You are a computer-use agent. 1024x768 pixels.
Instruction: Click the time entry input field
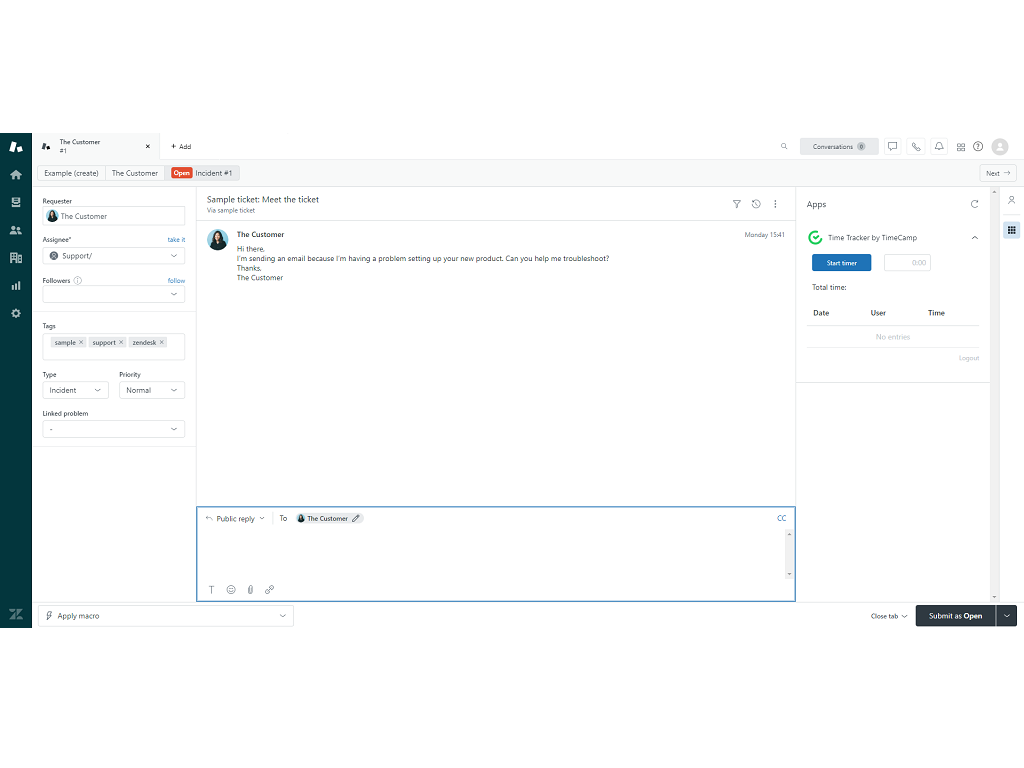point(907,263)
